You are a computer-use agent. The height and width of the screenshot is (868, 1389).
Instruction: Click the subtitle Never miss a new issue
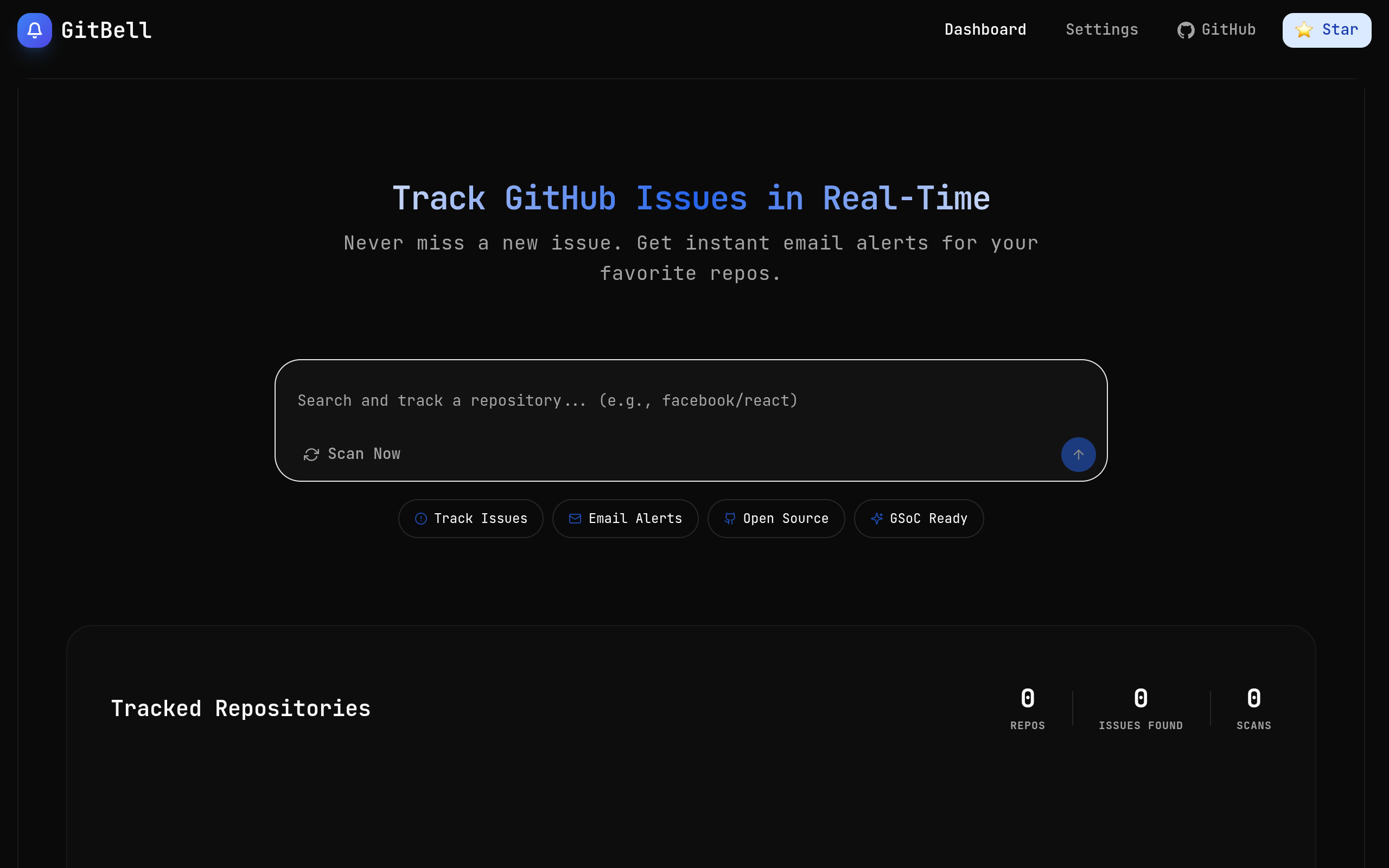pos(691,258)
